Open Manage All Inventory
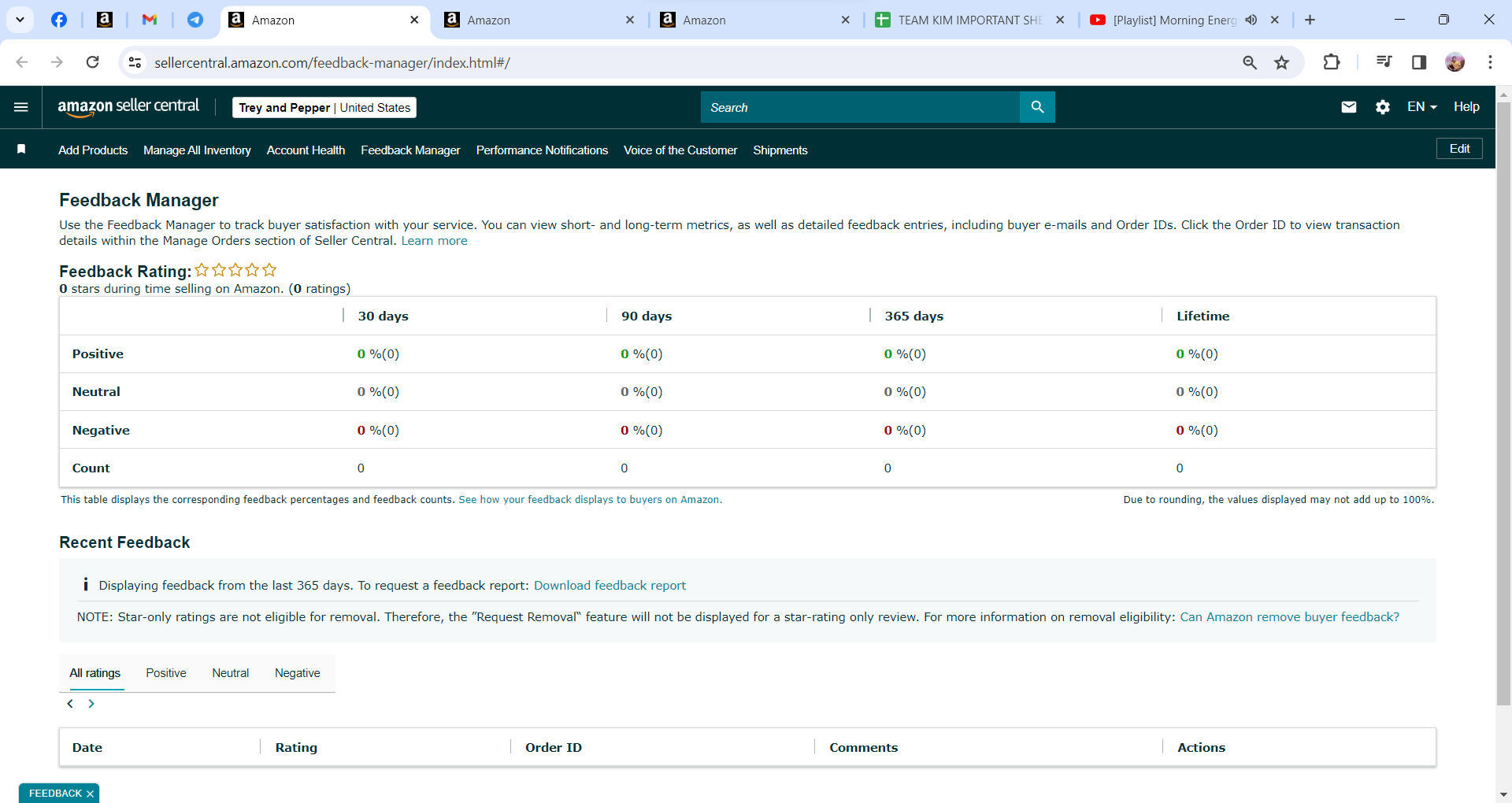This screenshot has height=803, width=1512. [197, 150]
